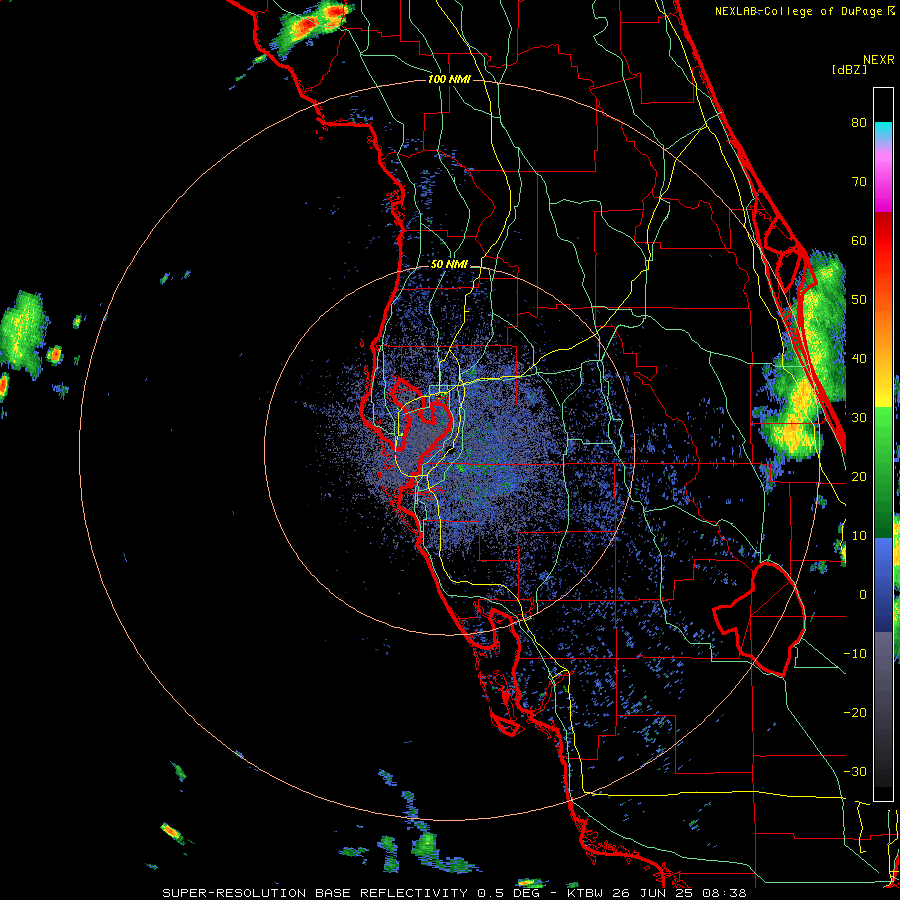The height and width of the screenshot is (900, 900).
Task: Click the NEXR label above the color bar
Action: (x=879, y=60)
